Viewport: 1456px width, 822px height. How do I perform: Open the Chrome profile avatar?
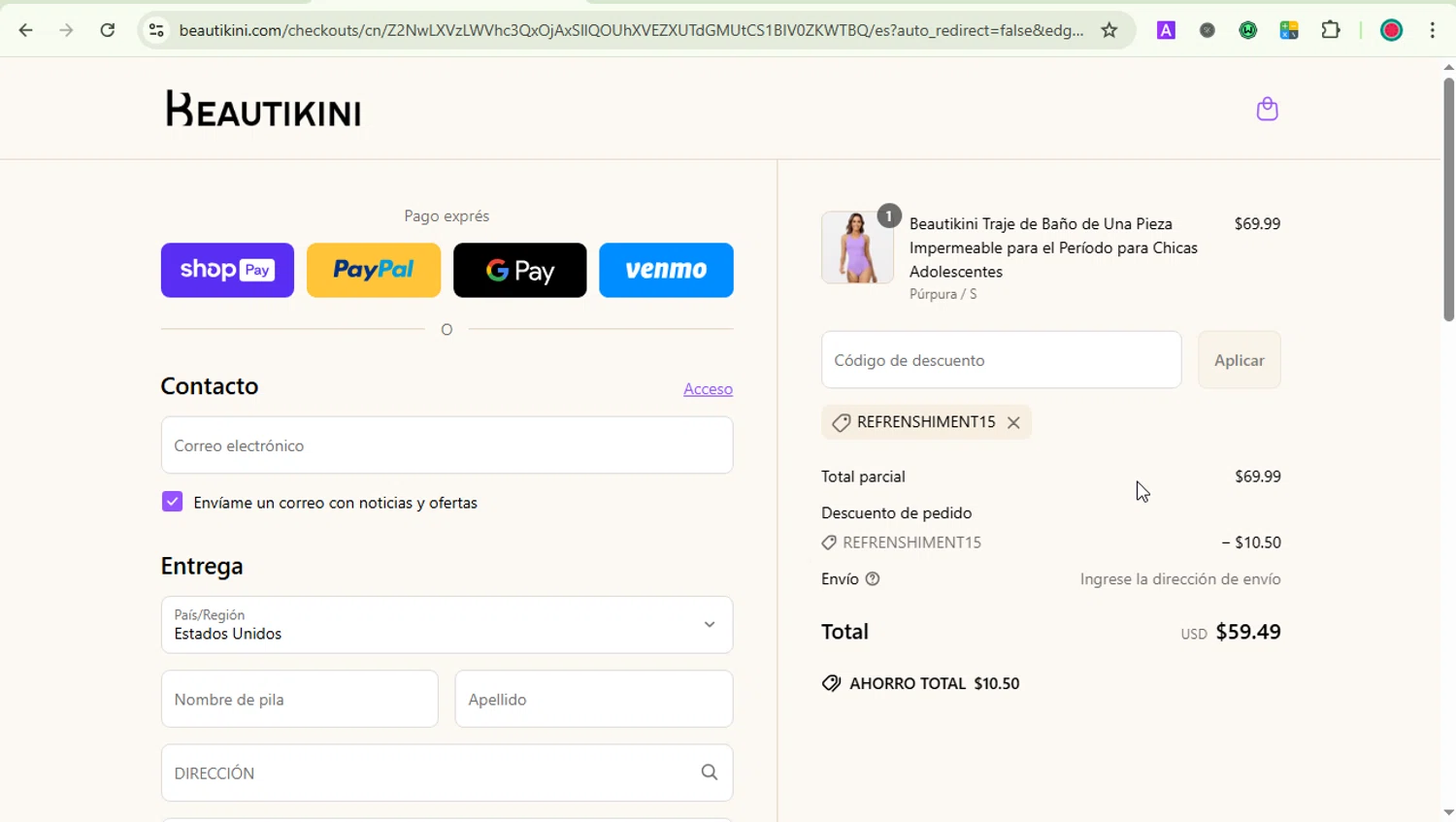1392,30
